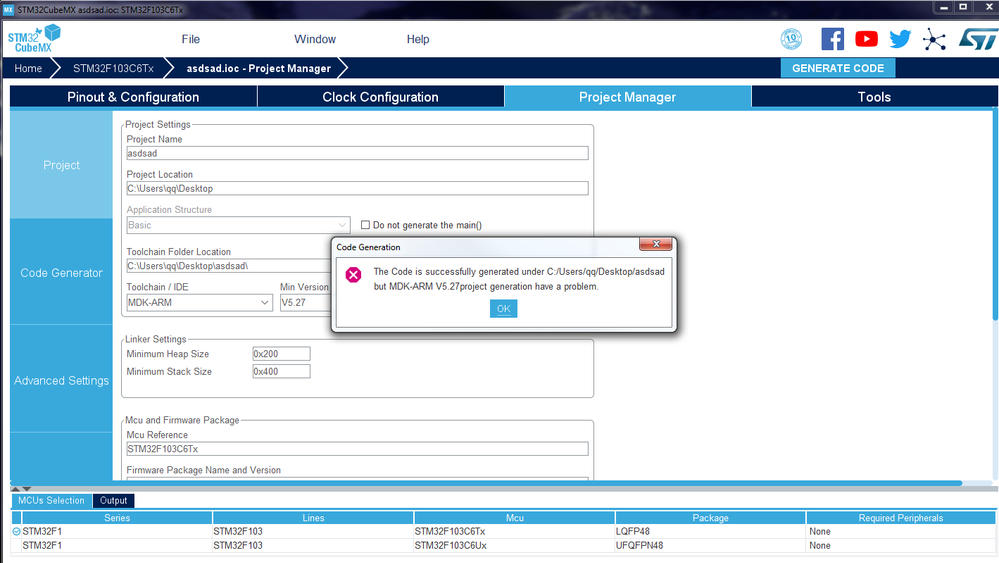The height and width of the screenshot is (563, 999).
Task: Sort by Required Peripherals column header
Action: click(x=901, y=518)
